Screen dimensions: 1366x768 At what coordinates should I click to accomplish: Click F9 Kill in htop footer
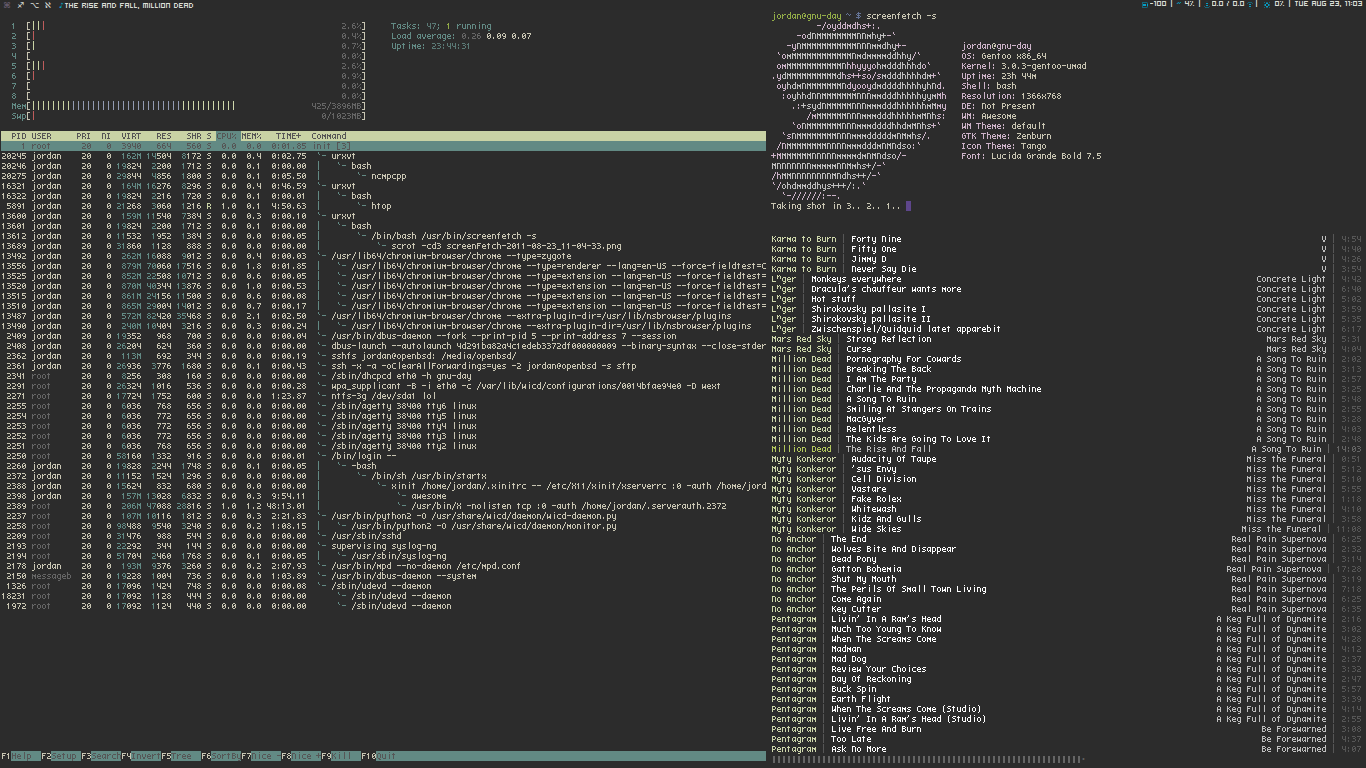(x=340, y=756)
